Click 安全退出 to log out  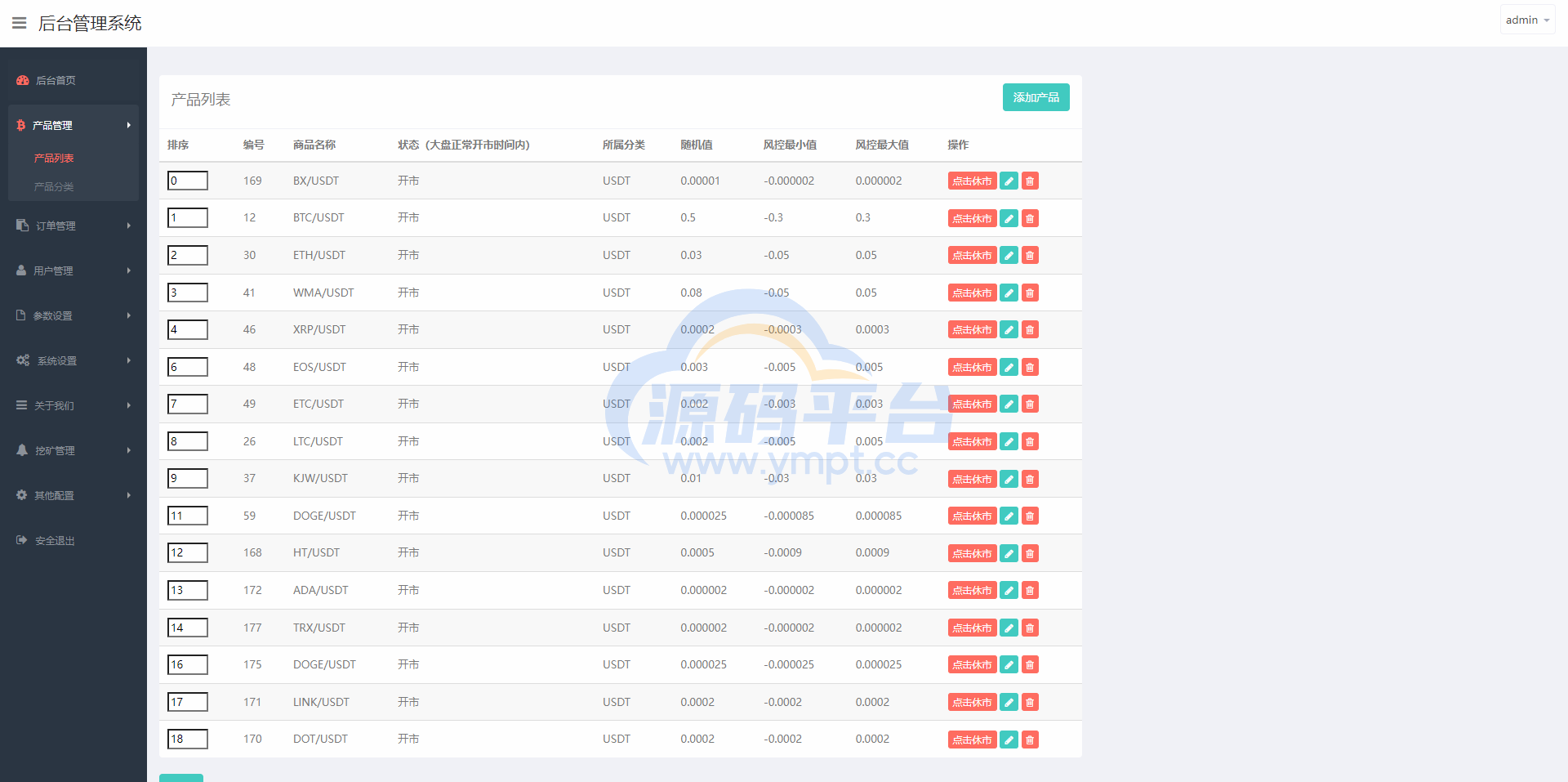(x=73, y=540)
